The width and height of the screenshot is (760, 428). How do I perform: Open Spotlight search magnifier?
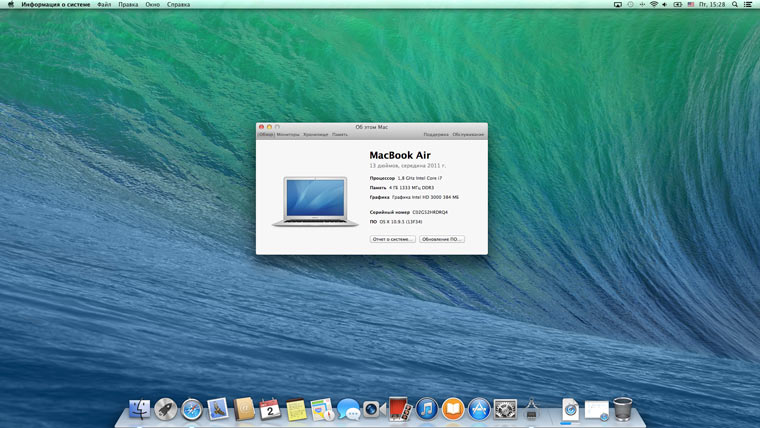pos(735,4)
